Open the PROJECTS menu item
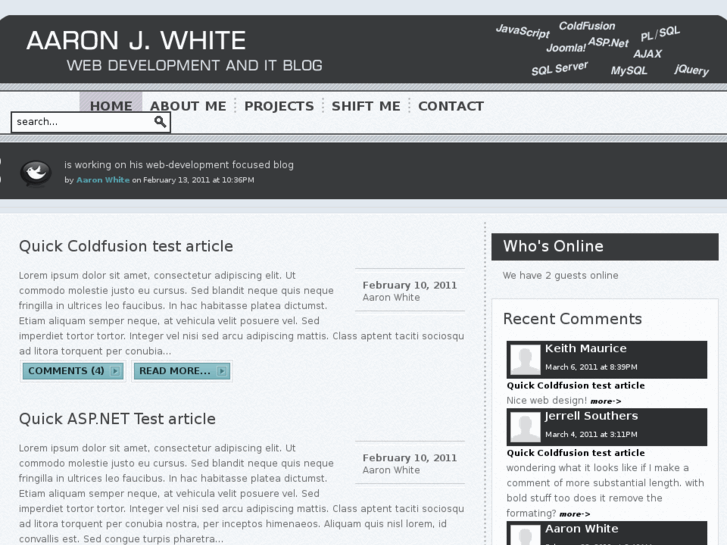The height and width of the screenshot is (545, 727). point(279,106)
